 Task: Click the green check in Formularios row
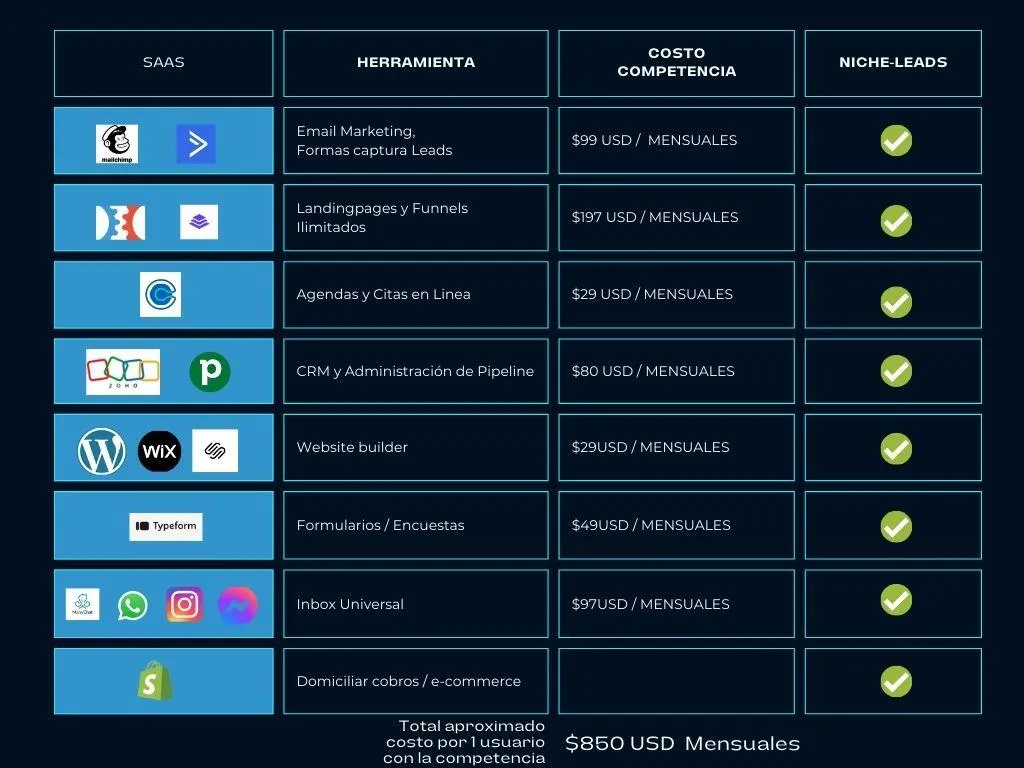(896, 526)
